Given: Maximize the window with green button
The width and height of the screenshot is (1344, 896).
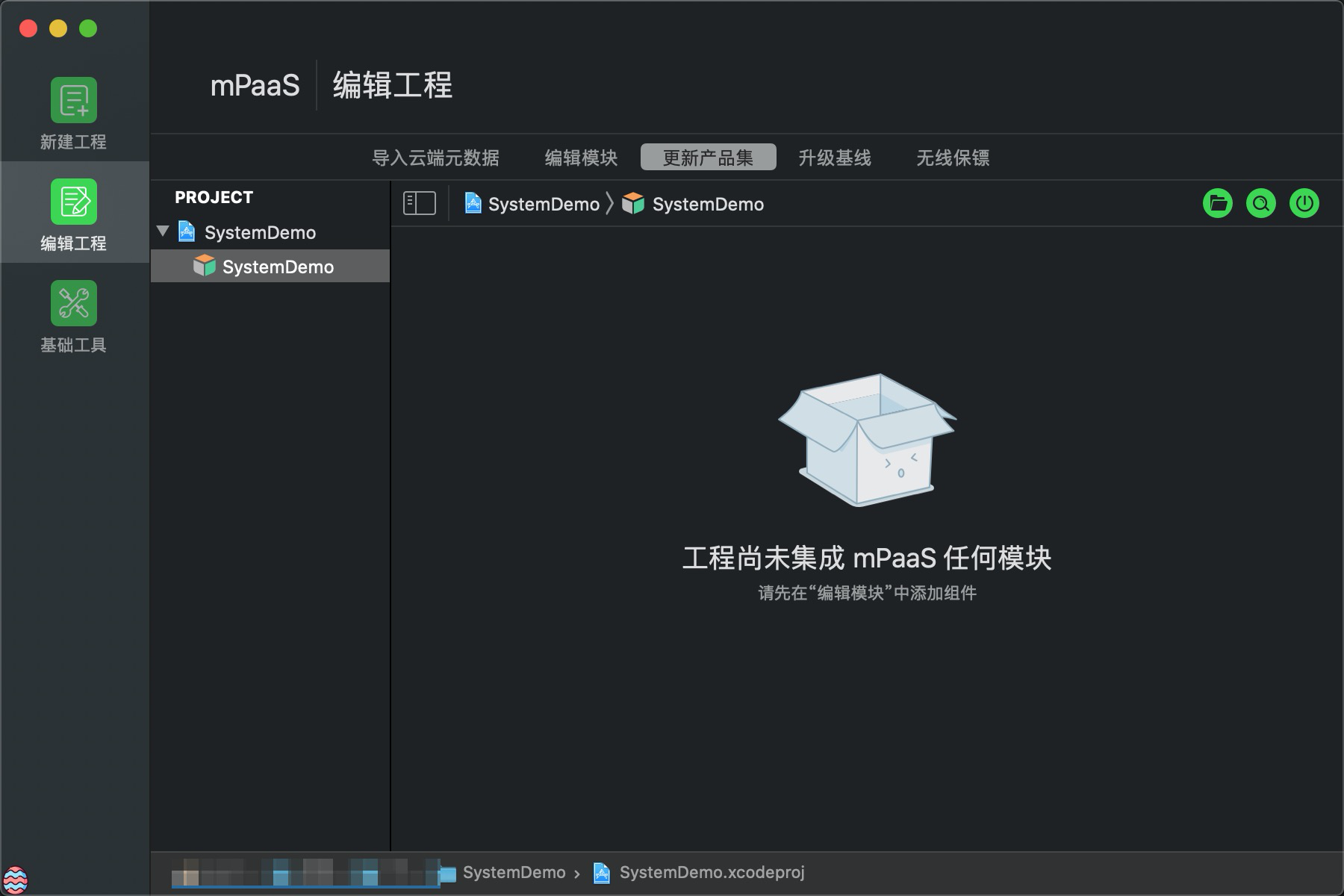Looking at the screenshot, I should [x=88, y=28].
